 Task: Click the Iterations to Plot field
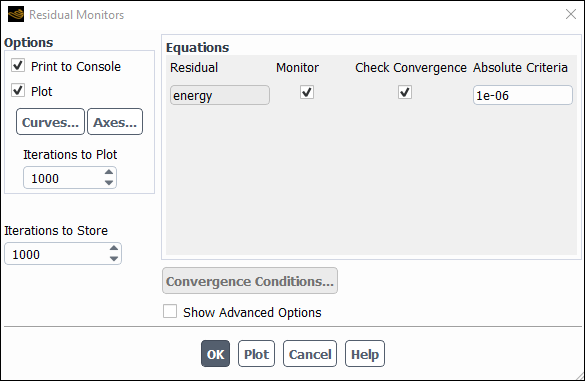63,178
